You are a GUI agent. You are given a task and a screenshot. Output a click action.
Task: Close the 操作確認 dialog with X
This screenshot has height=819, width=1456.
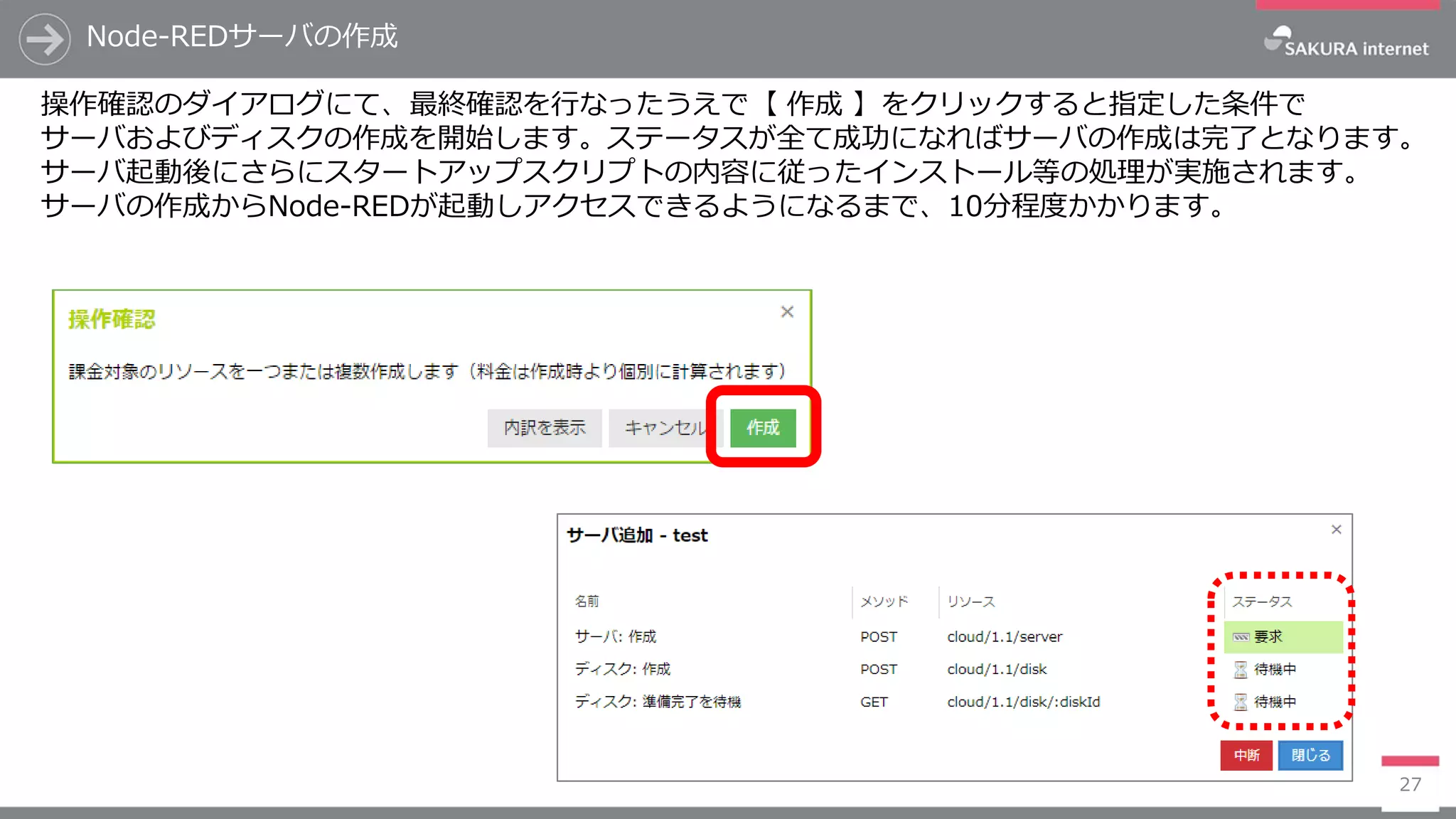787,312
